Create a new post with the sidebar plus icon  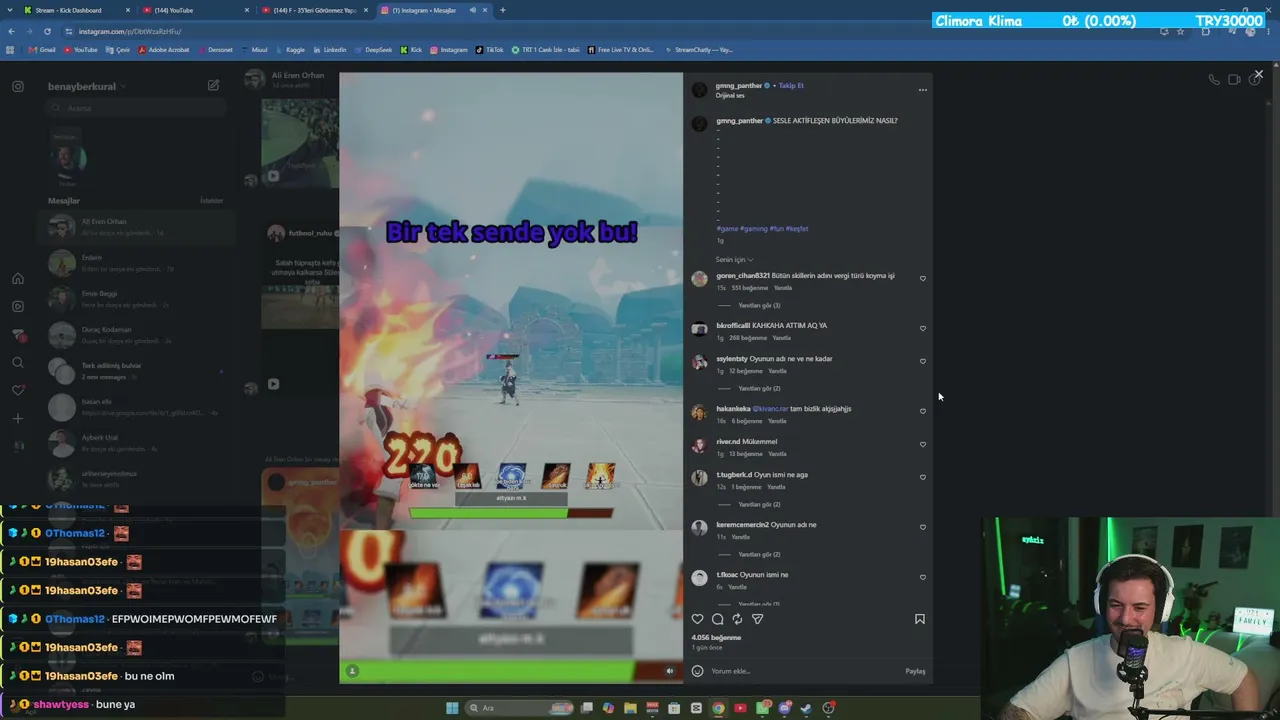(x=18, y=418)
